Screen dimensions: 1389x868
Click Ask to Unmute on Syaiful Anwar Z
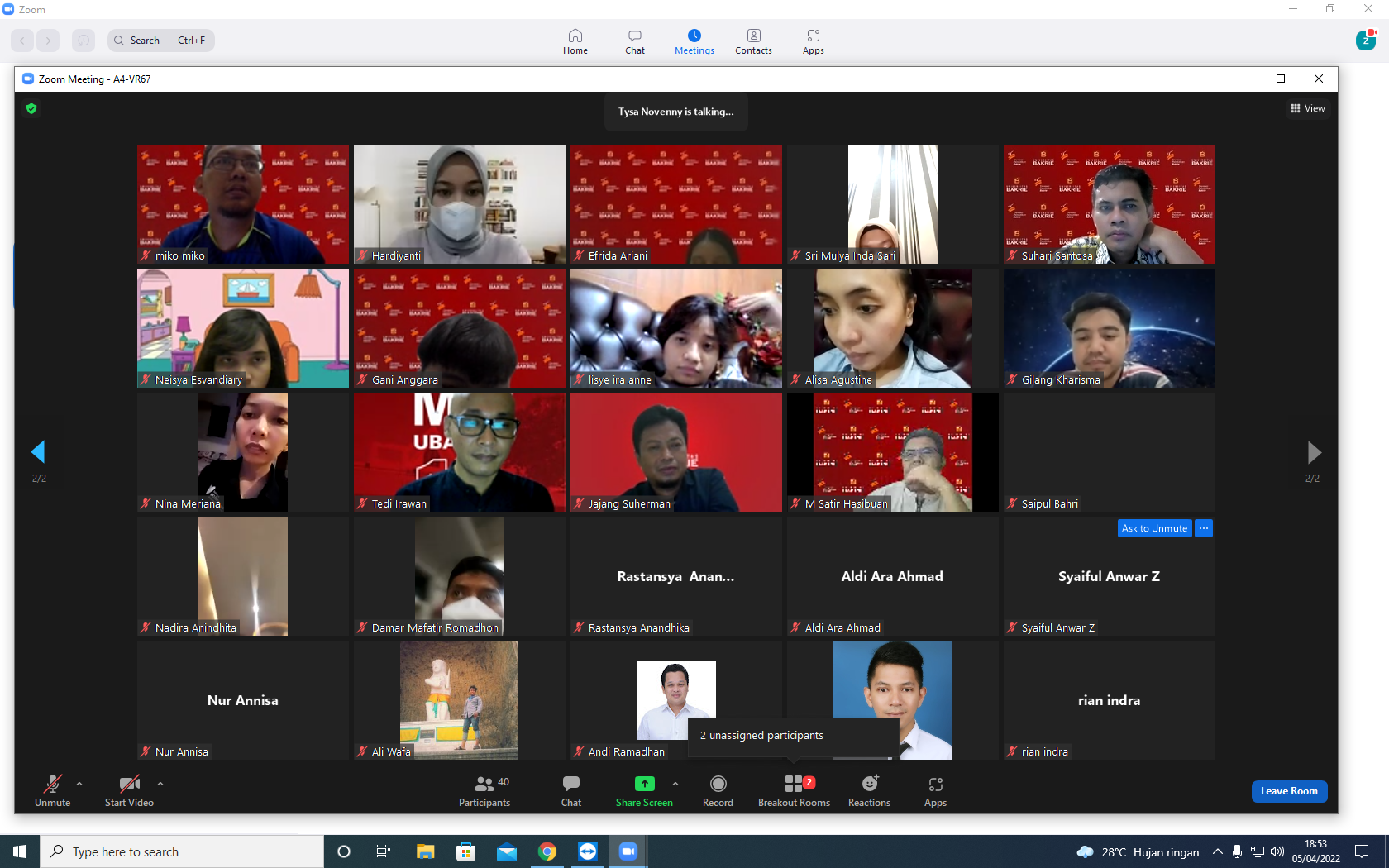point(1154,528)
